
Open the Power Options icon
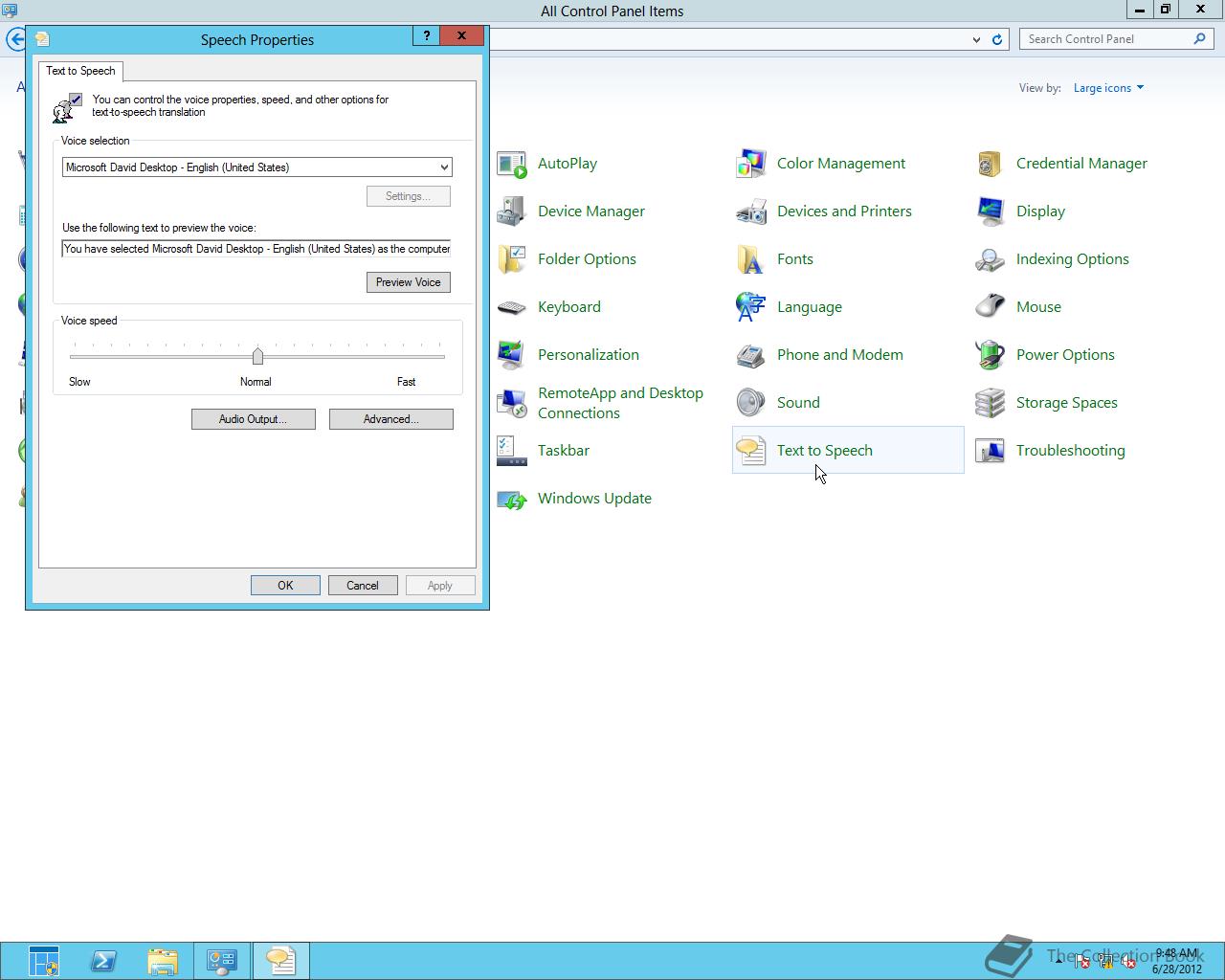pyautogui.click(x=991, y=355)
